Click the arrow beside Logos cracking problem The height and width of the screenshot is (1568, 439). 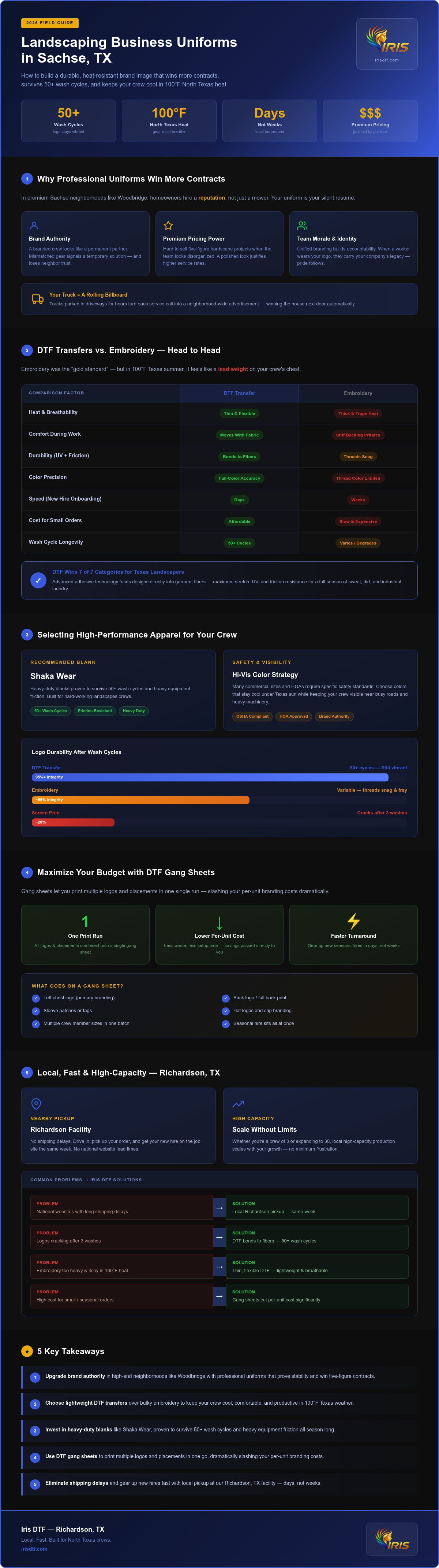[219, 1237]
